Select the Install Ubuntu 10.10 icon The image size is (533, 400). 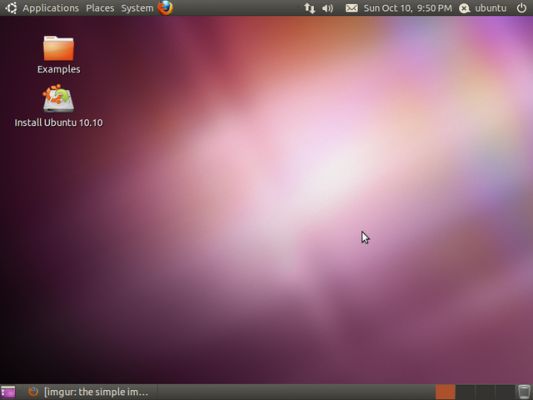coord(58,99)
